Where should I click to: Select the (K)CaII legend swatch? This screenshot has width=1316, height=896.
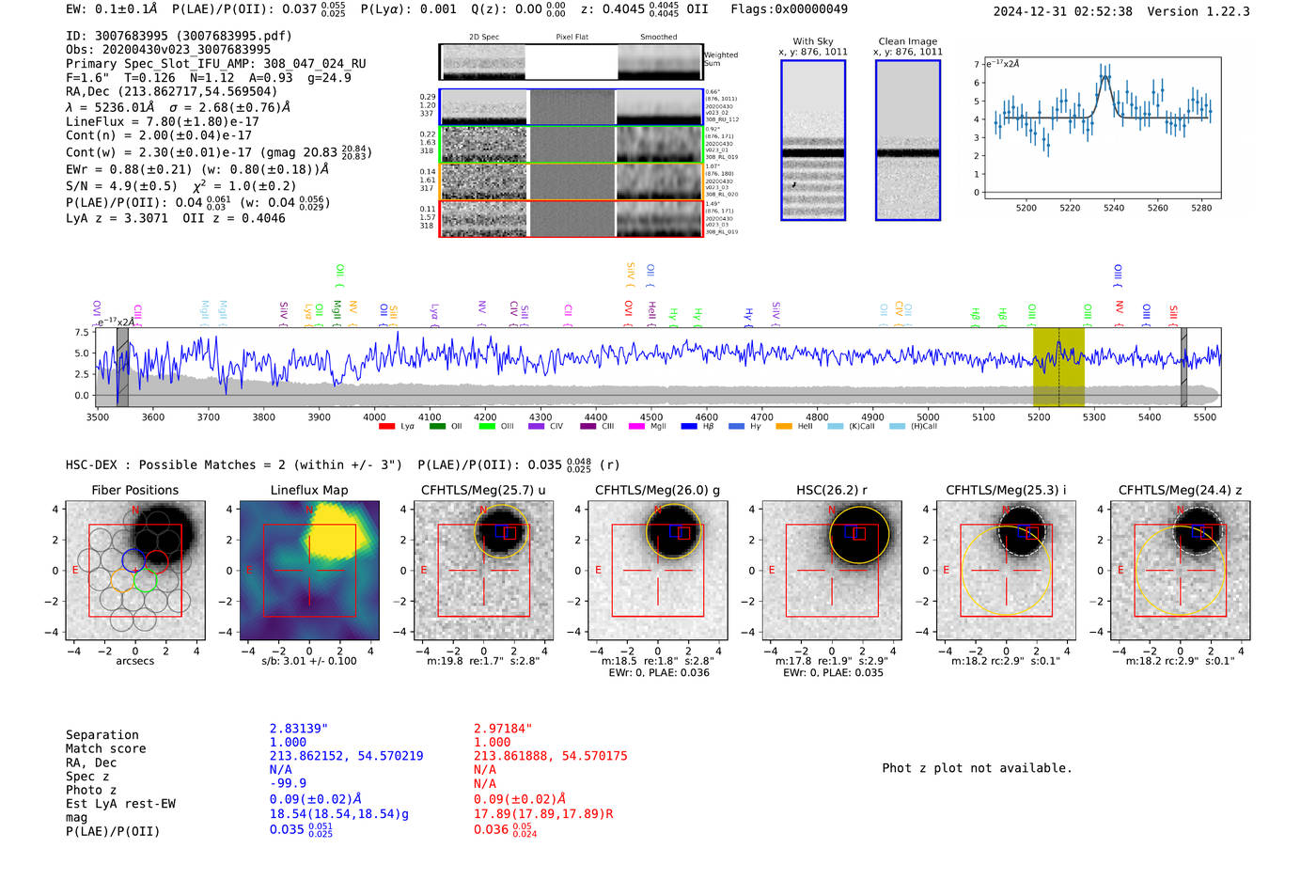tap(836, 427)
